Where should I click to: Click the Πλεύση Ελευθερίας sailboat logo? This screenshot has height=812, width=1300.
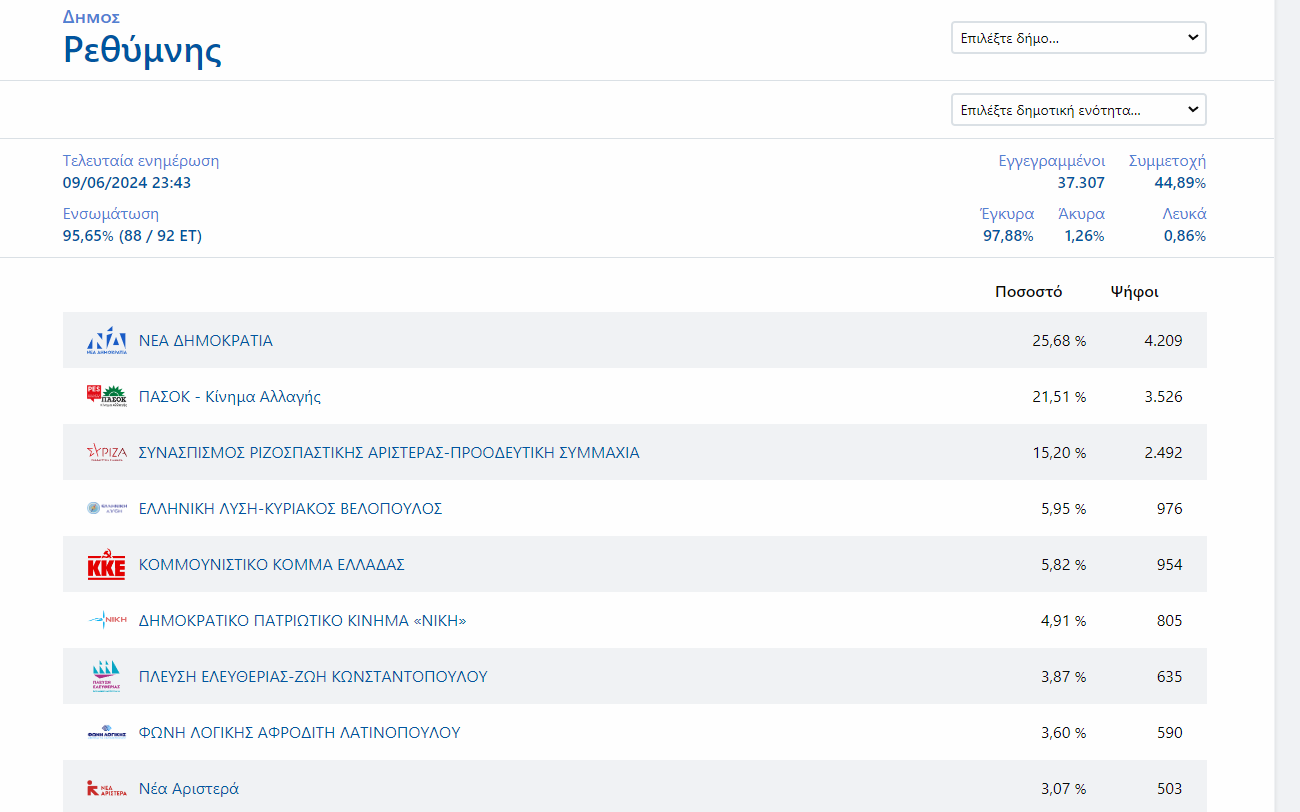(106, 677)
